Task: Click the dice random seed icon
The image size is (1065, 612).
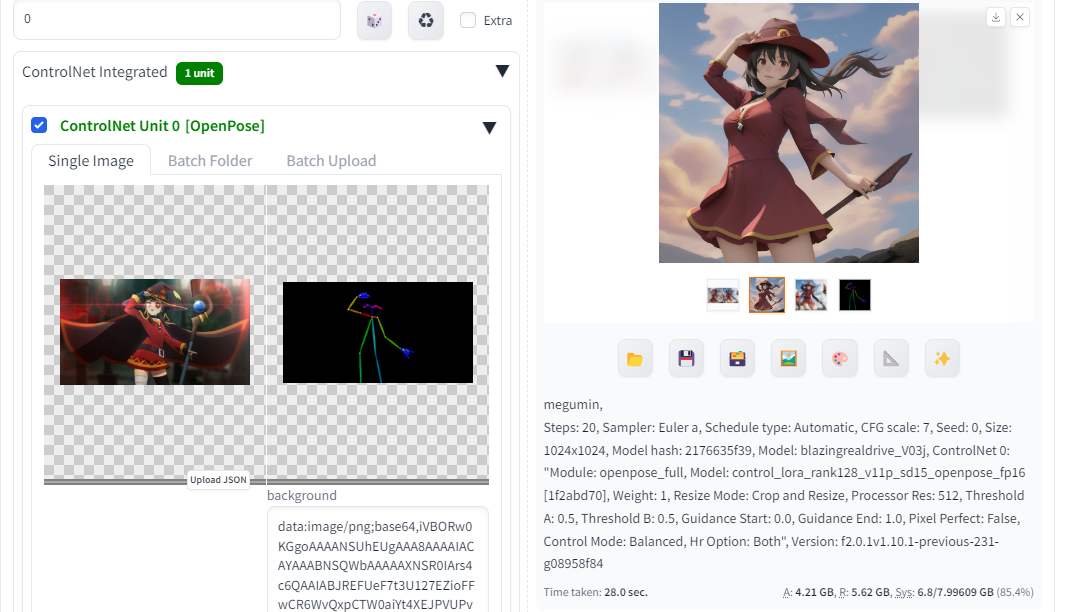Action: click(374, 20)
